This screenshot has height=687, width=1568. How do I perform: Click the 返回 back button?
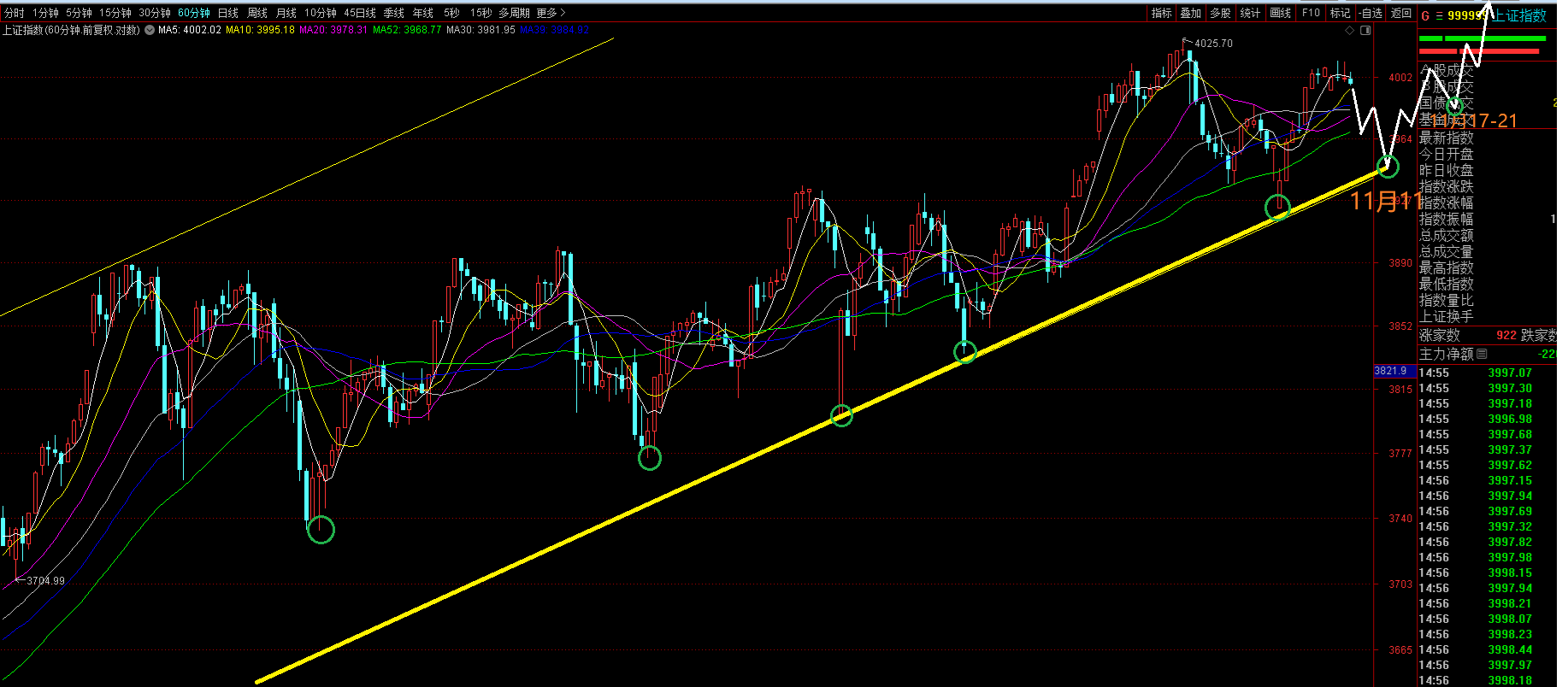(1401, 13)
